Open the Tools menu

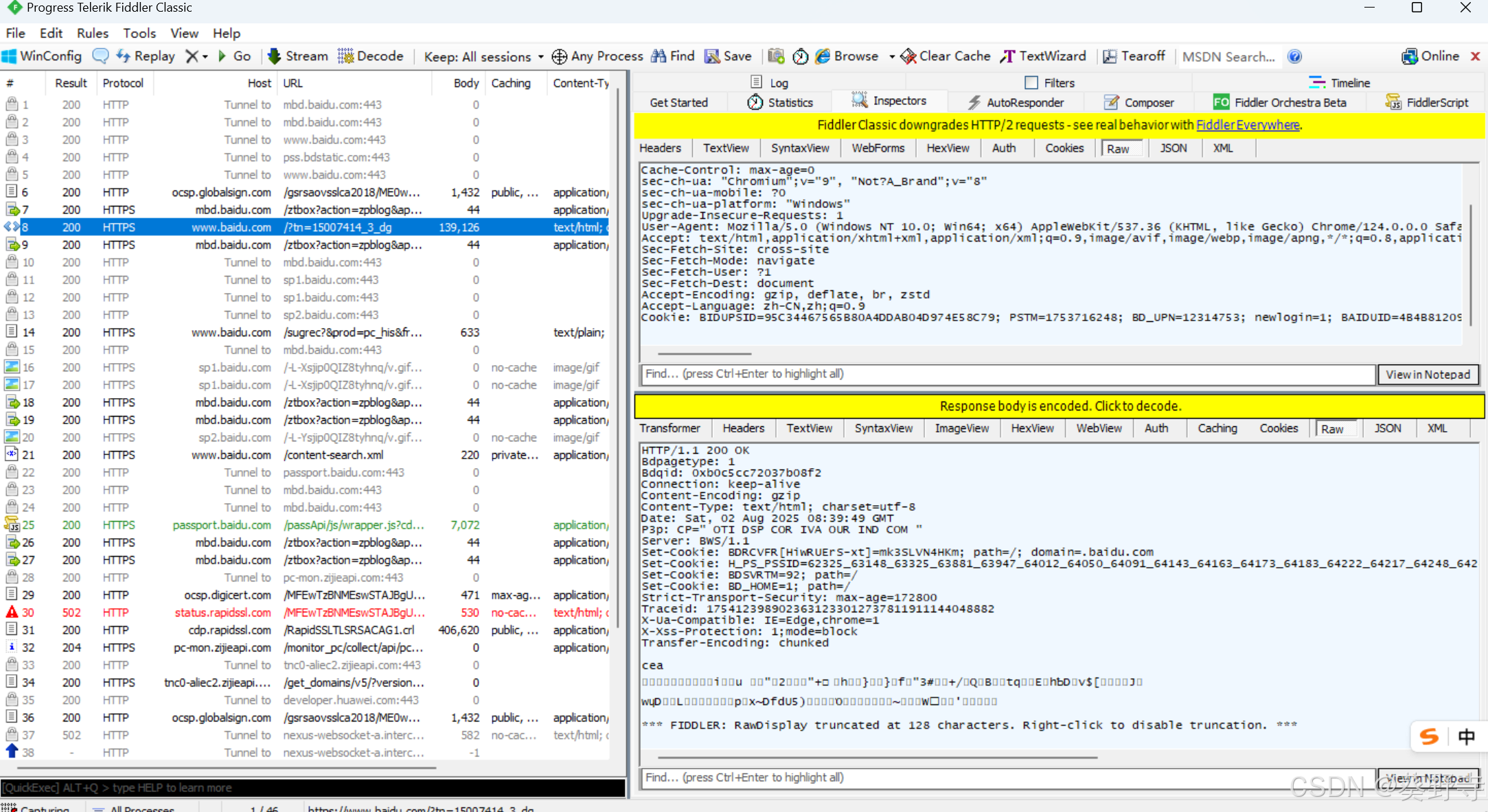139,33
